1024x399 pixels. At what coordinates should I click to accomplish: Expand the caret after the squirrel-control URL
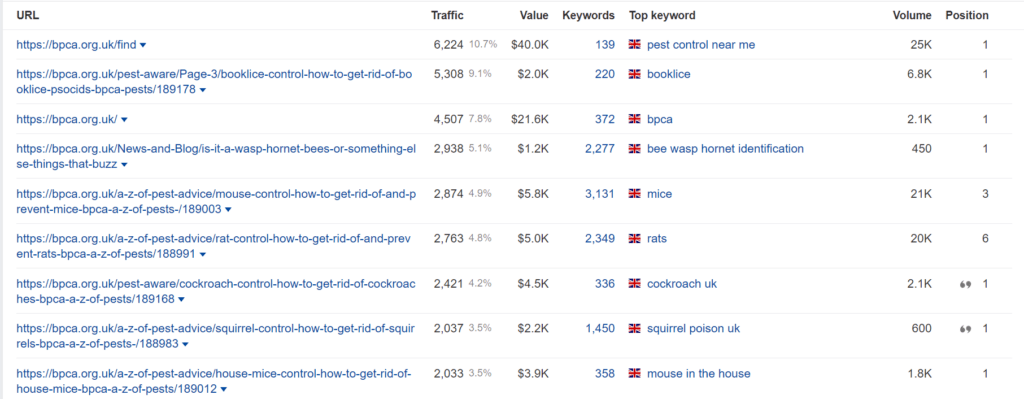(x=185, y=344)
